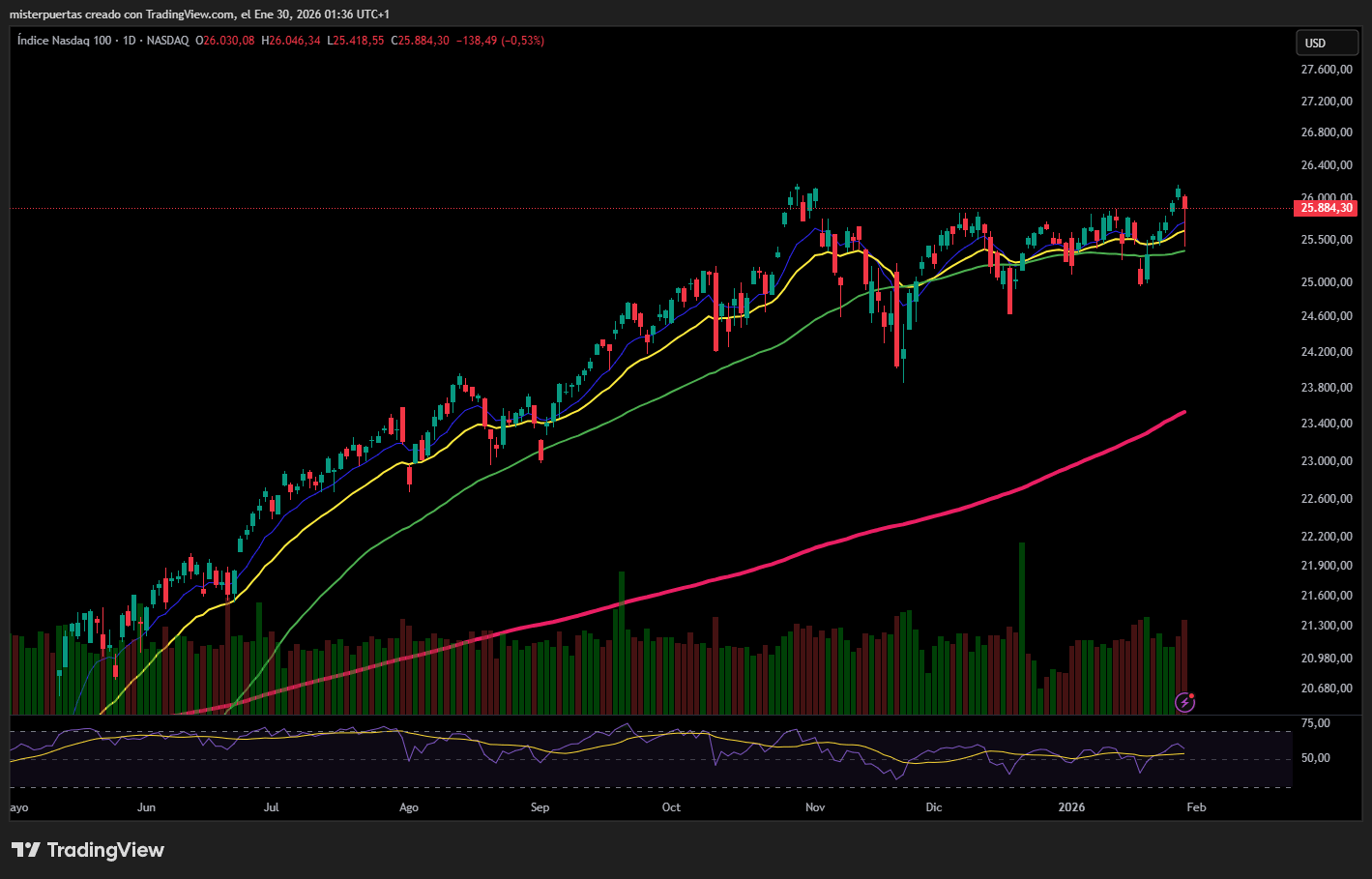Click the low value L25.418,55
The height and width of the screenshot is (879, 1372).
pyautogui.click(x=356, y=41)
